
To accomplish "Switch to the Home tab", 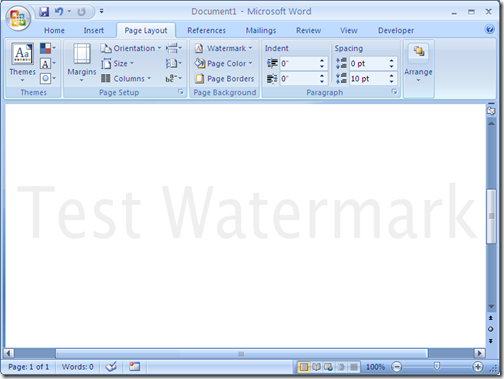I will tap(54, 30).
